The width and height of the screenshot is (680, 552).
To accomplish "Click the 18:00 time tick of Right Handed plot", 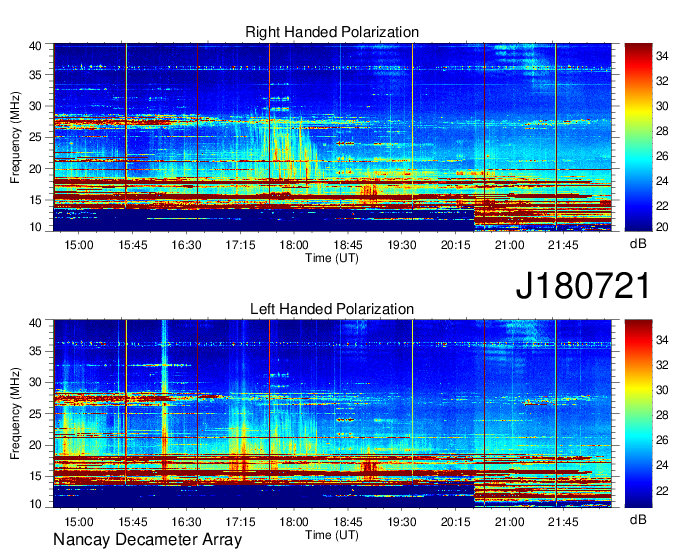I will click(294, 245).
